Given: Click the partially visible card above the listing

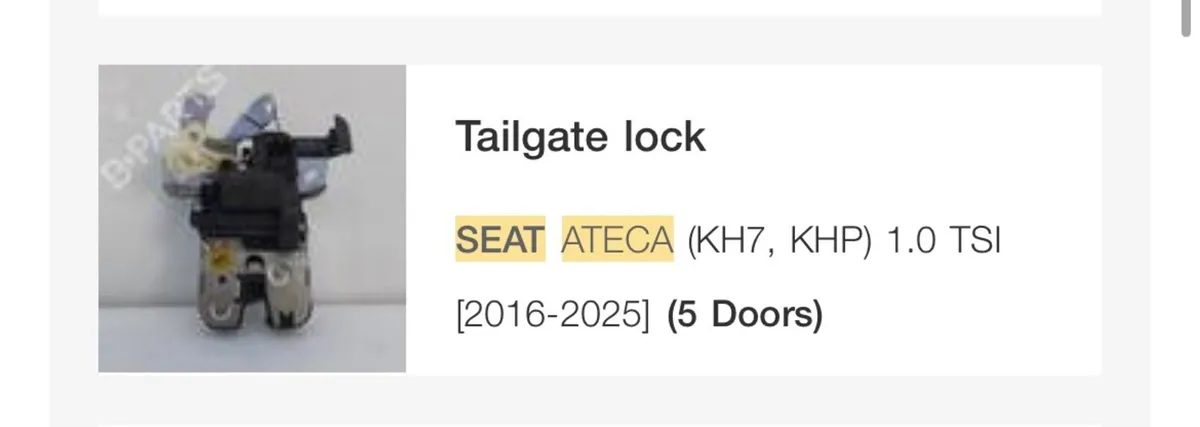Looking at the screenshot, I should click(x=600, y=7).
